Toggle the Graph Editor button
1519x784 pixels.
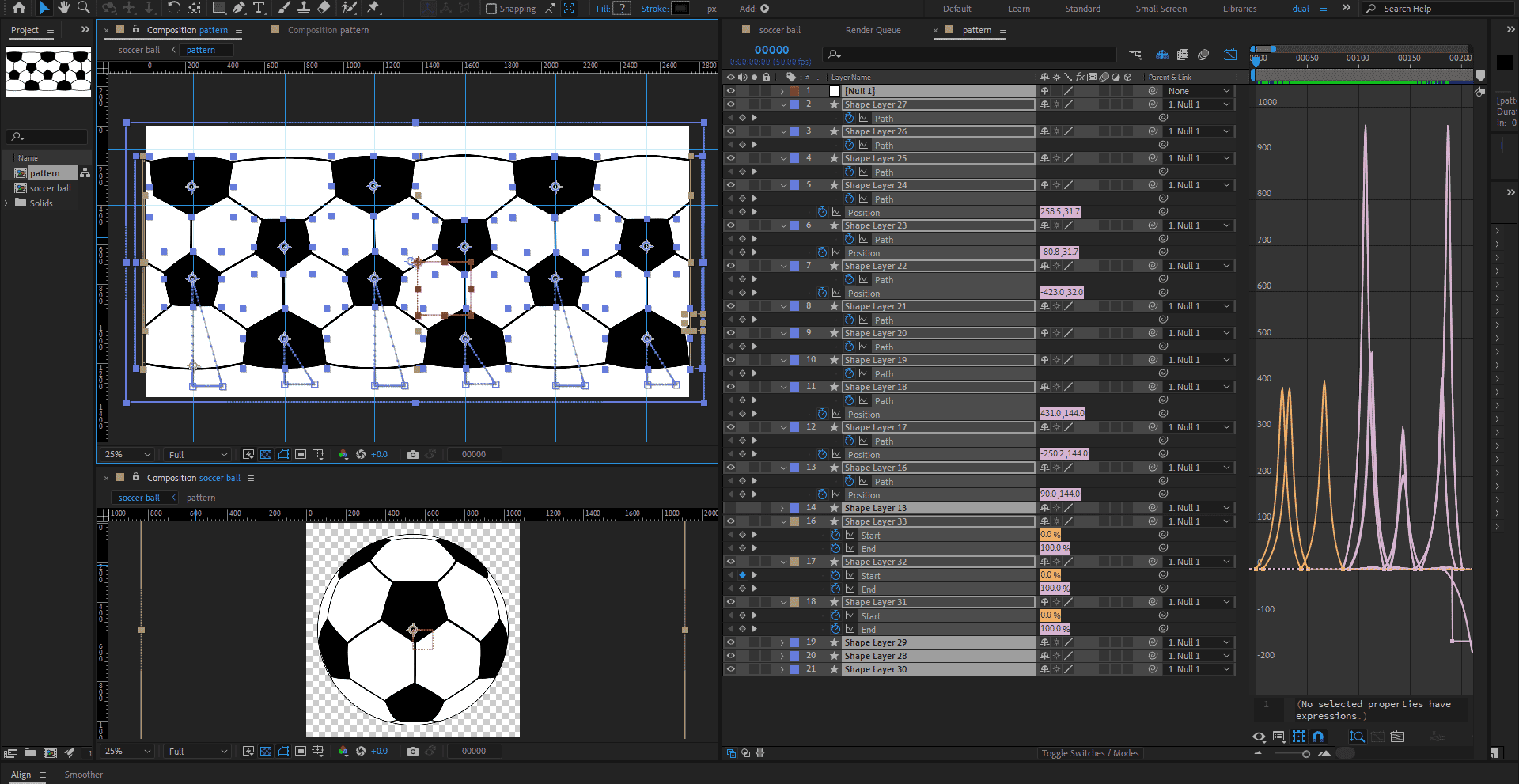[1230, 55]
